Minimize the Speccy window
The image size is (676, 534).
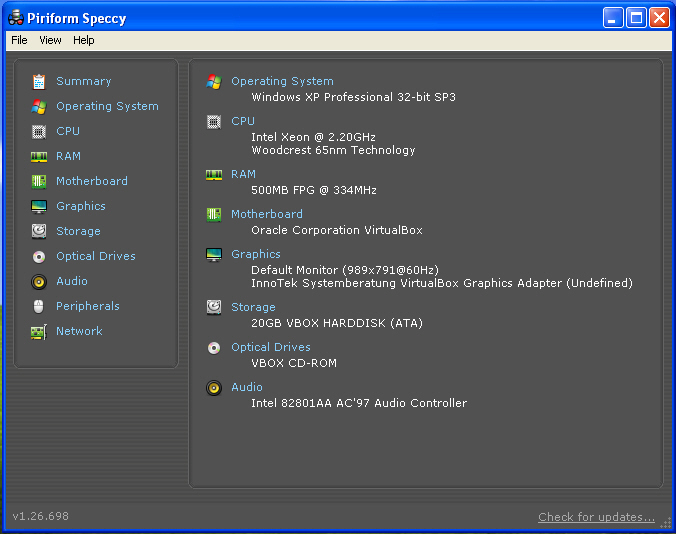click(x=613, y=18)
